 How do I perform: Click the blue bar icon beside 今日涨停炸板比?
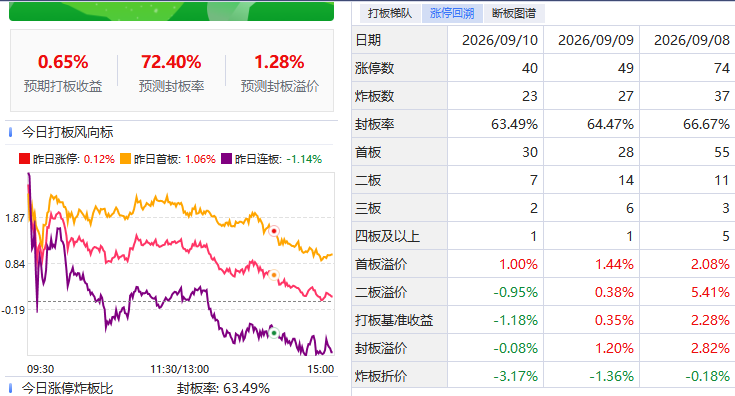coord(10,388)
